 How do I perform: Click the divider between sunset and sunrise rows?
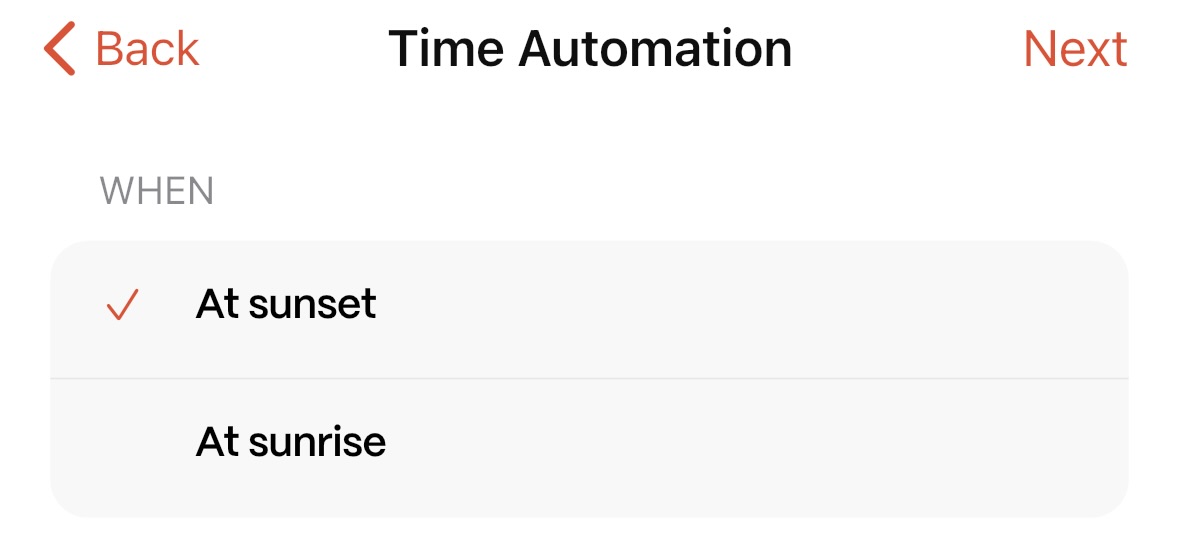point(589,378)
